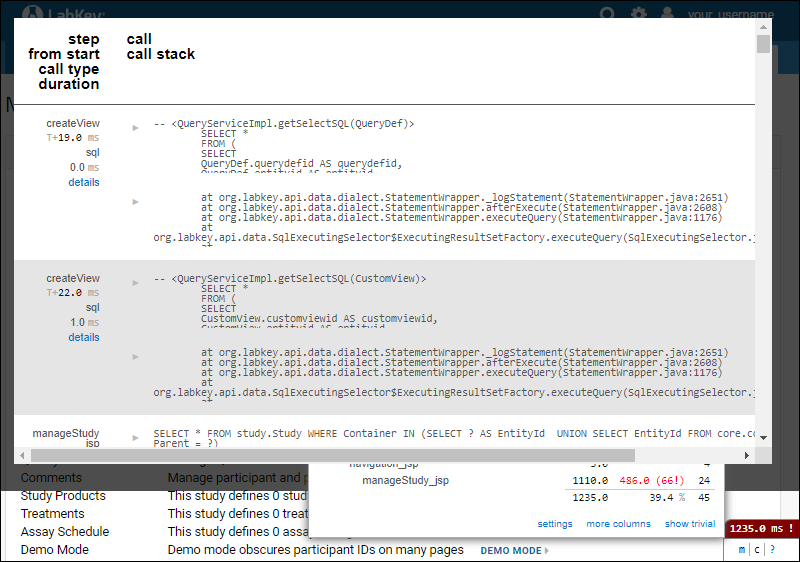Viewport: 800px width, 562px height.
Task: Expand the CustomView call stack trace
Action: (x=135, y=357)
